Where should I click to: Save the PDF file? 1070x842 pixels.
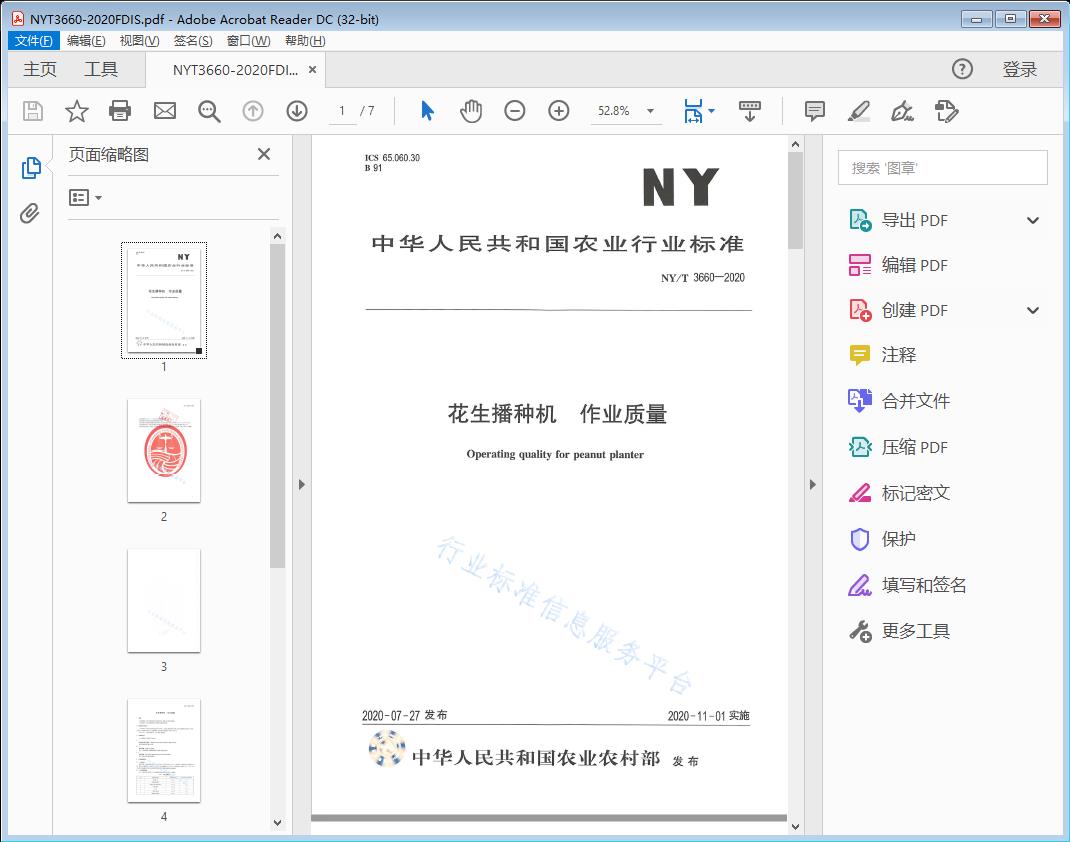tap(31, 111)
